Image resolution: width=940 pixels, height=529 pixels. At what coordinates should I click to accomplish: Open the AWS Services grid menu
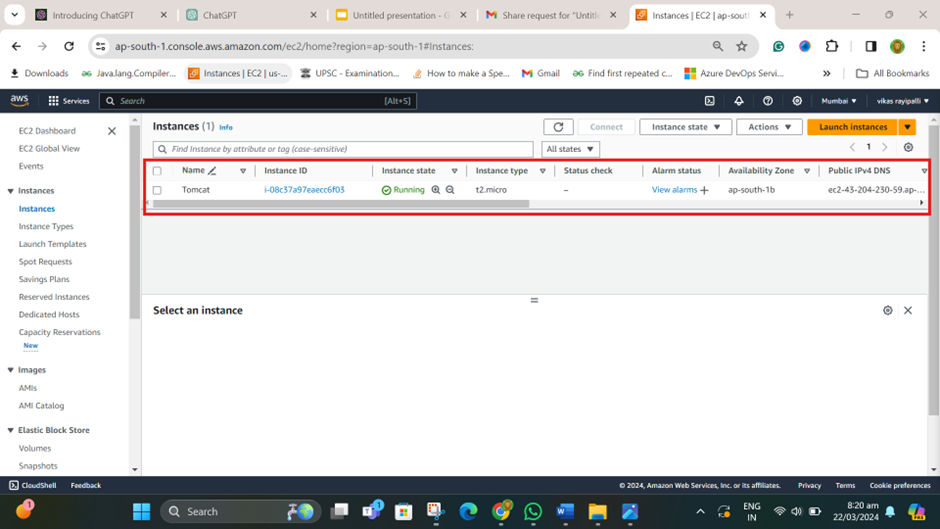click(68, 101)
